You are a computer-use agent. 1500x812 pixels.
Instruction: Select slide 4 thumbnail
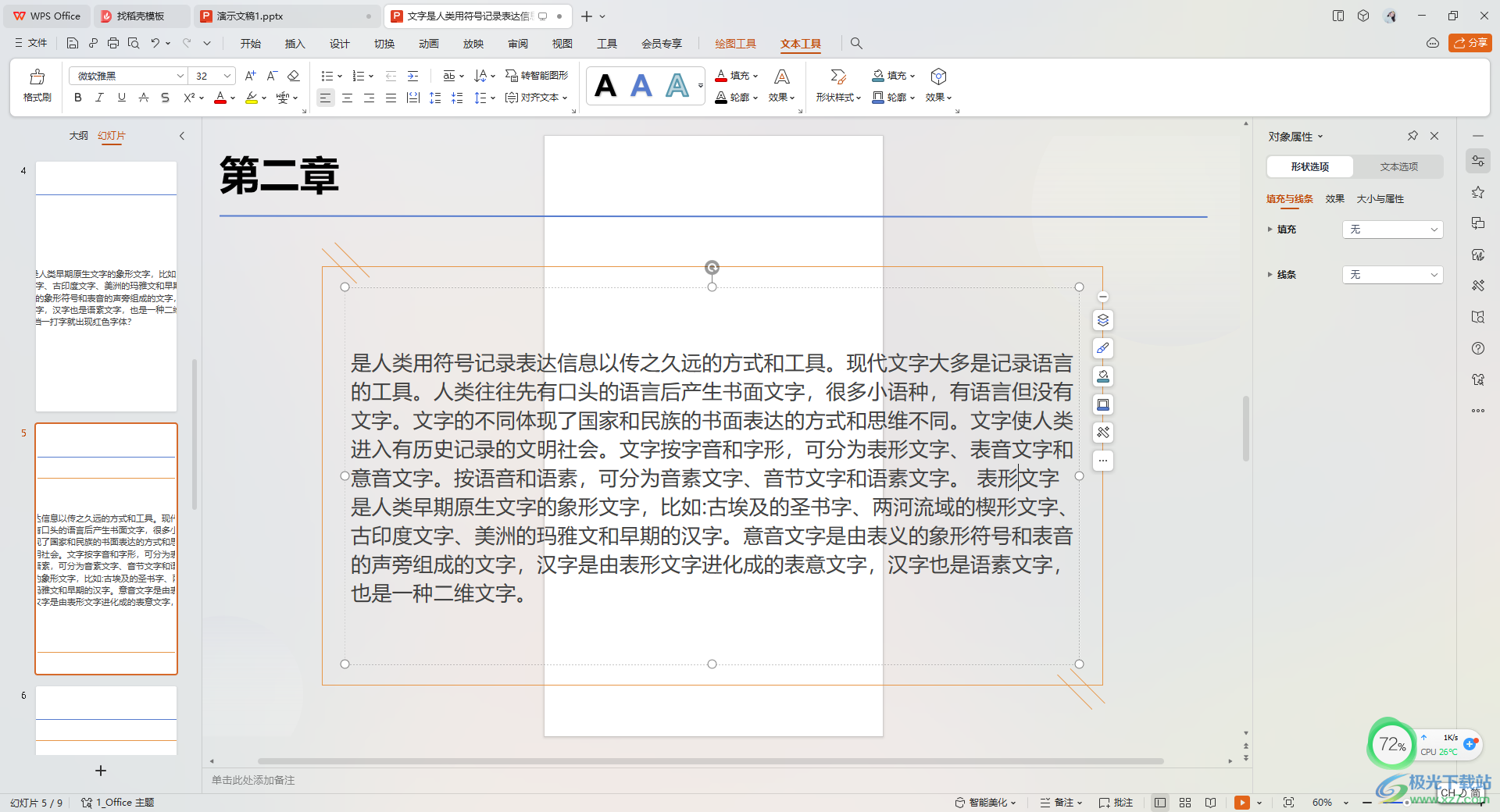pyautogui.click(x=106, y=287)
